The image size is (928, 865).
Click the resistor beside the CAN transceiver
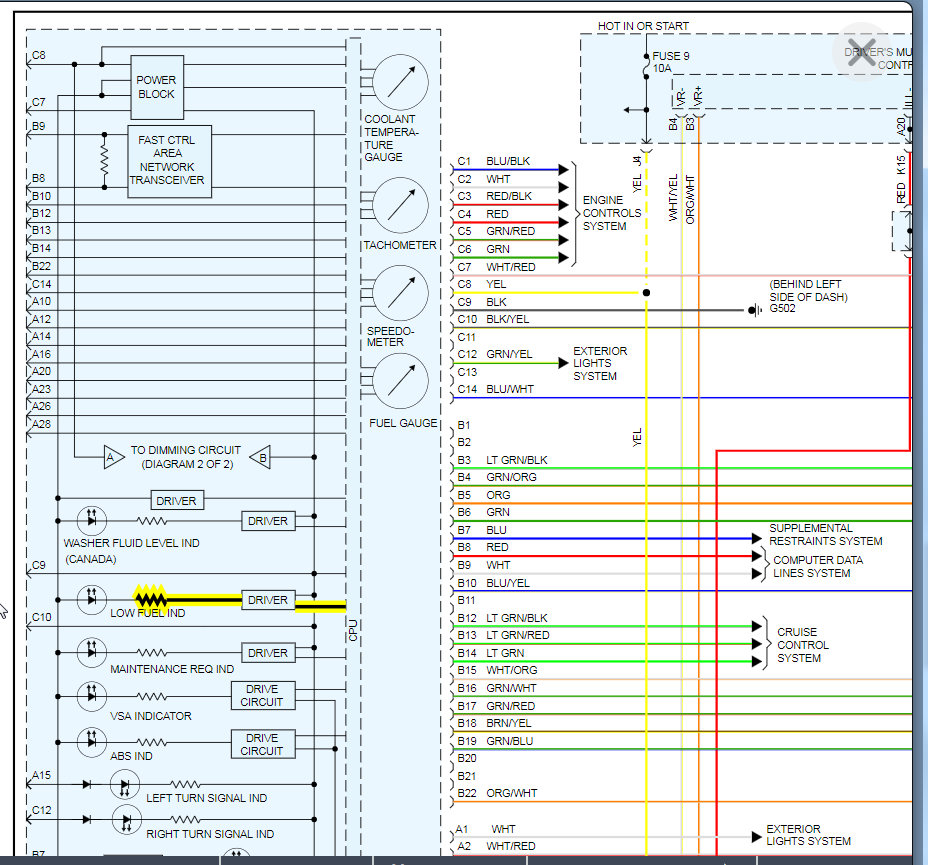tap(105, 160)
